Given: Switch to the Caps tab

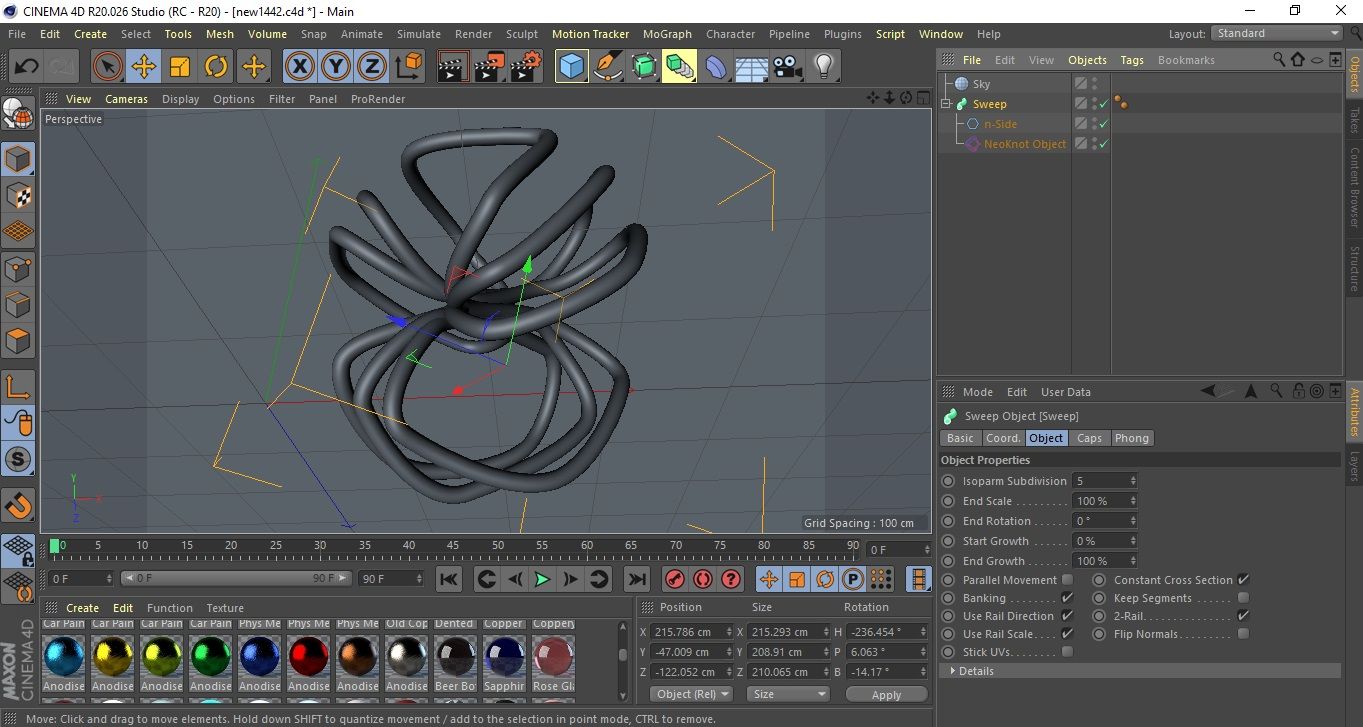Looking at the screenshot, I should coord(1089,438).
